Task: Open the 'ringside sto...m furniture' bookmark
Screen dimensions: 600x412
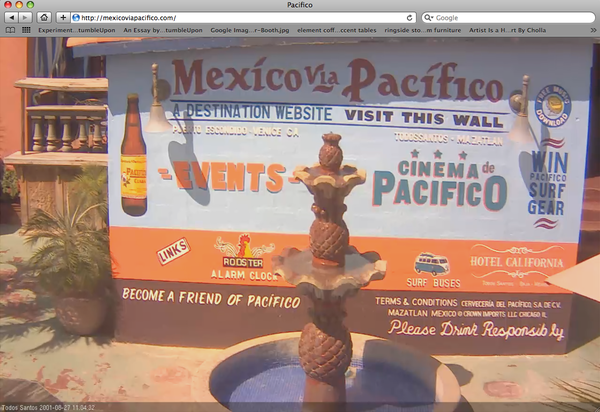Action: point(422,30)
